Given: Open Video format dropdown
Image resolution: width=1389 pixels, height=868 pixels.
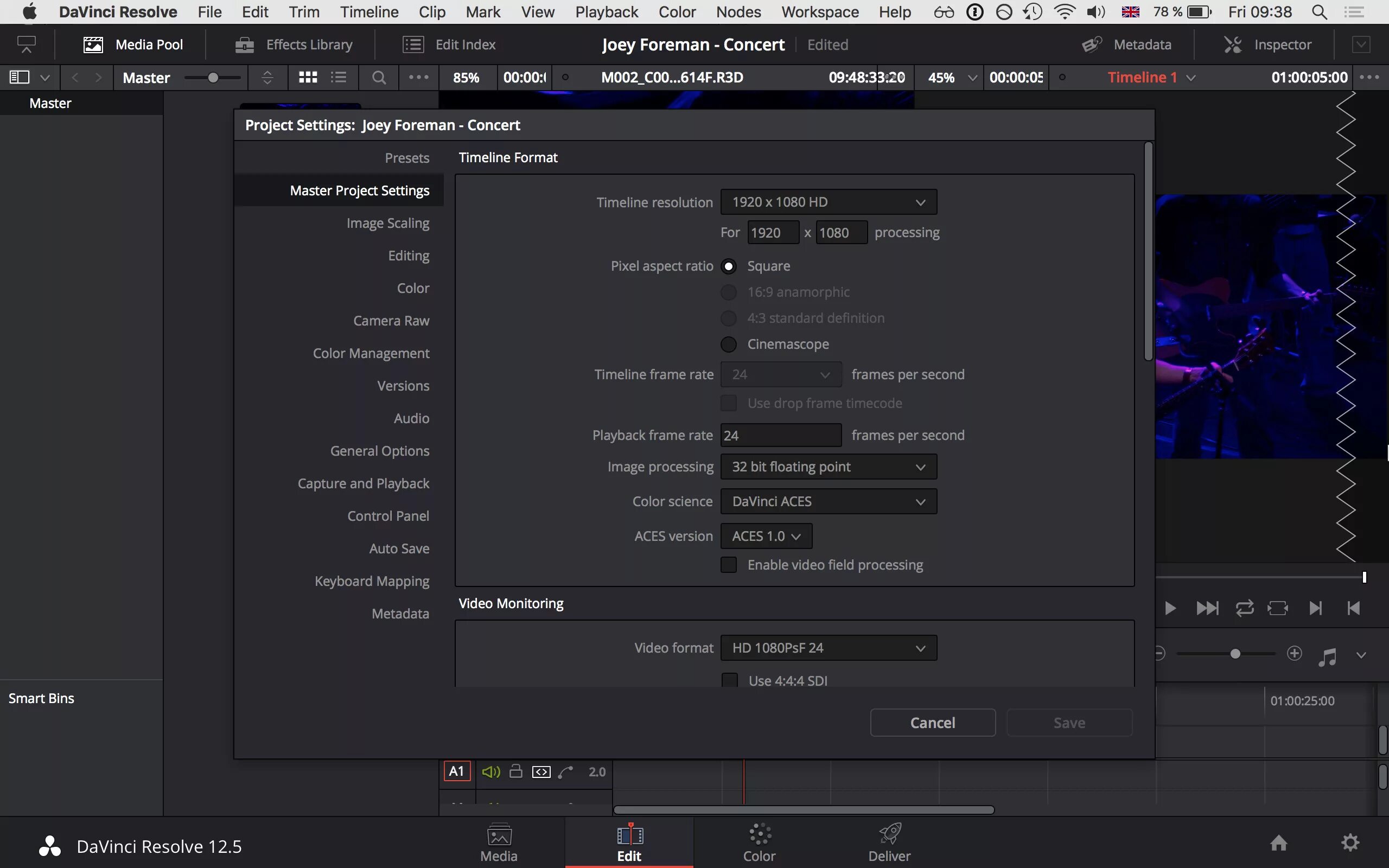Looking at the screenshot, I should tap(828, 648).
